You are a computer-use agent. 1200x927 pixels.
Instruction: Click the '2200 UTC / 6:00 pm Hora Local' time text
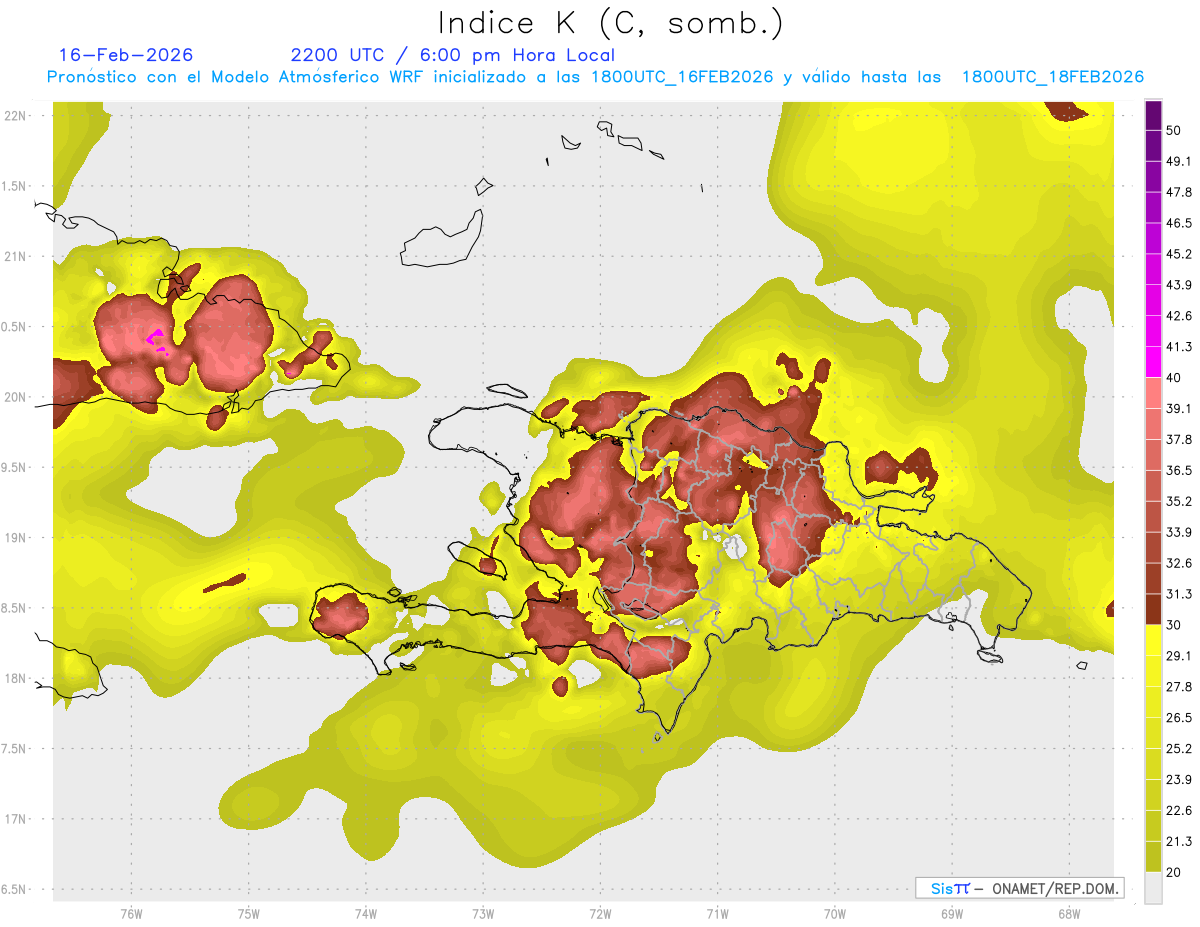pyautogui.click(x=453, y=55)
